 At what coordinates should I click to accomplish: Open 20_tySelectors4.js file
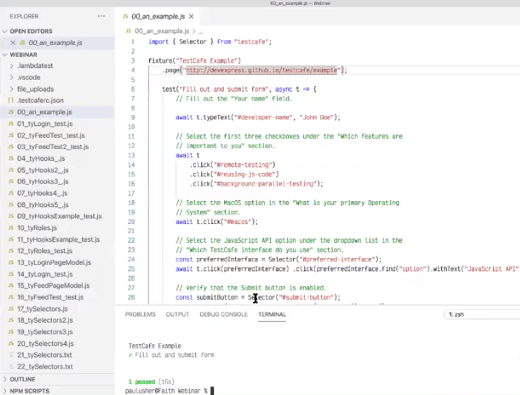45,343
